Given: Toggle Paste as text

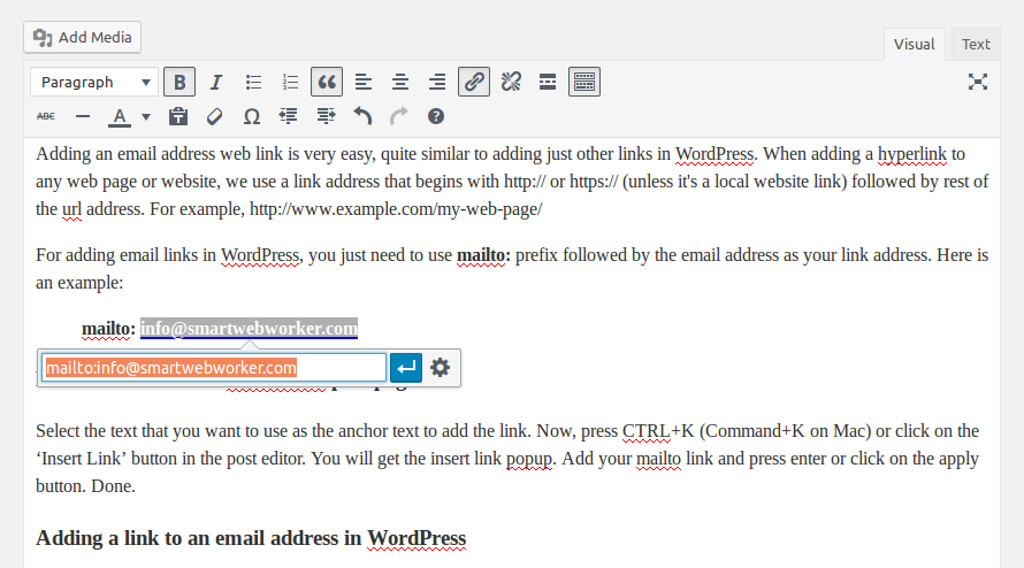Looking at the screenshot, I should point(178,116).
